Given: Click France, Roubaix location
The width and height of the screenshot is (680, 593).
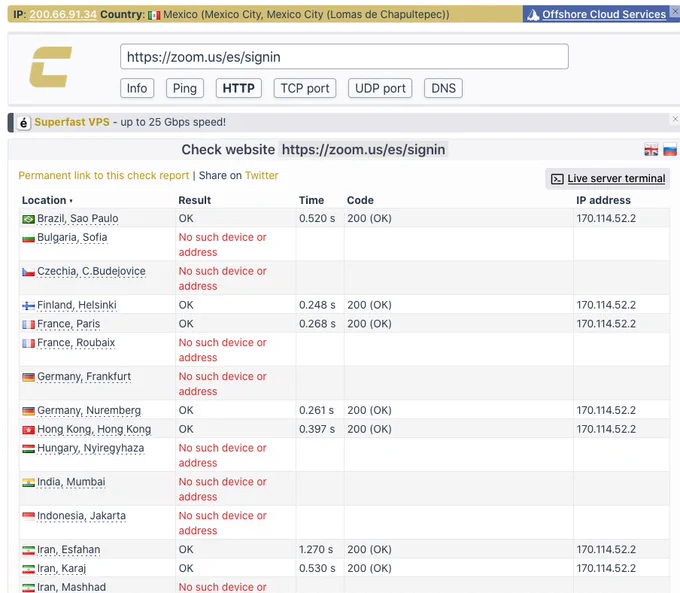Looking at the screenshot, I should pos(76,343).
